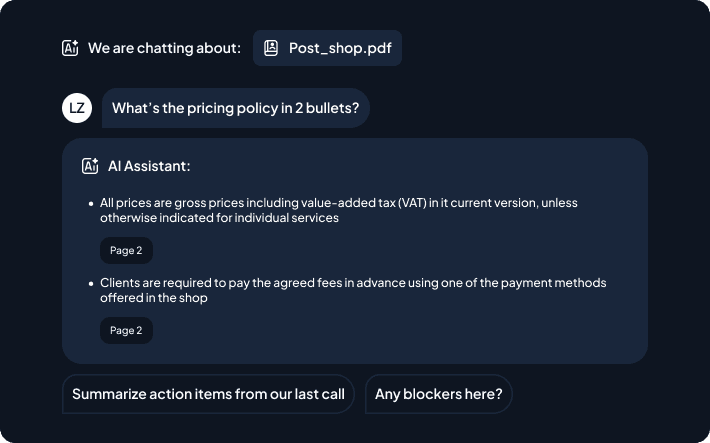Image resolution: width=710 pixels, height=443 pixels.
Task: Click the bullet text about paying fees in advance
Action: coord(353,290)
